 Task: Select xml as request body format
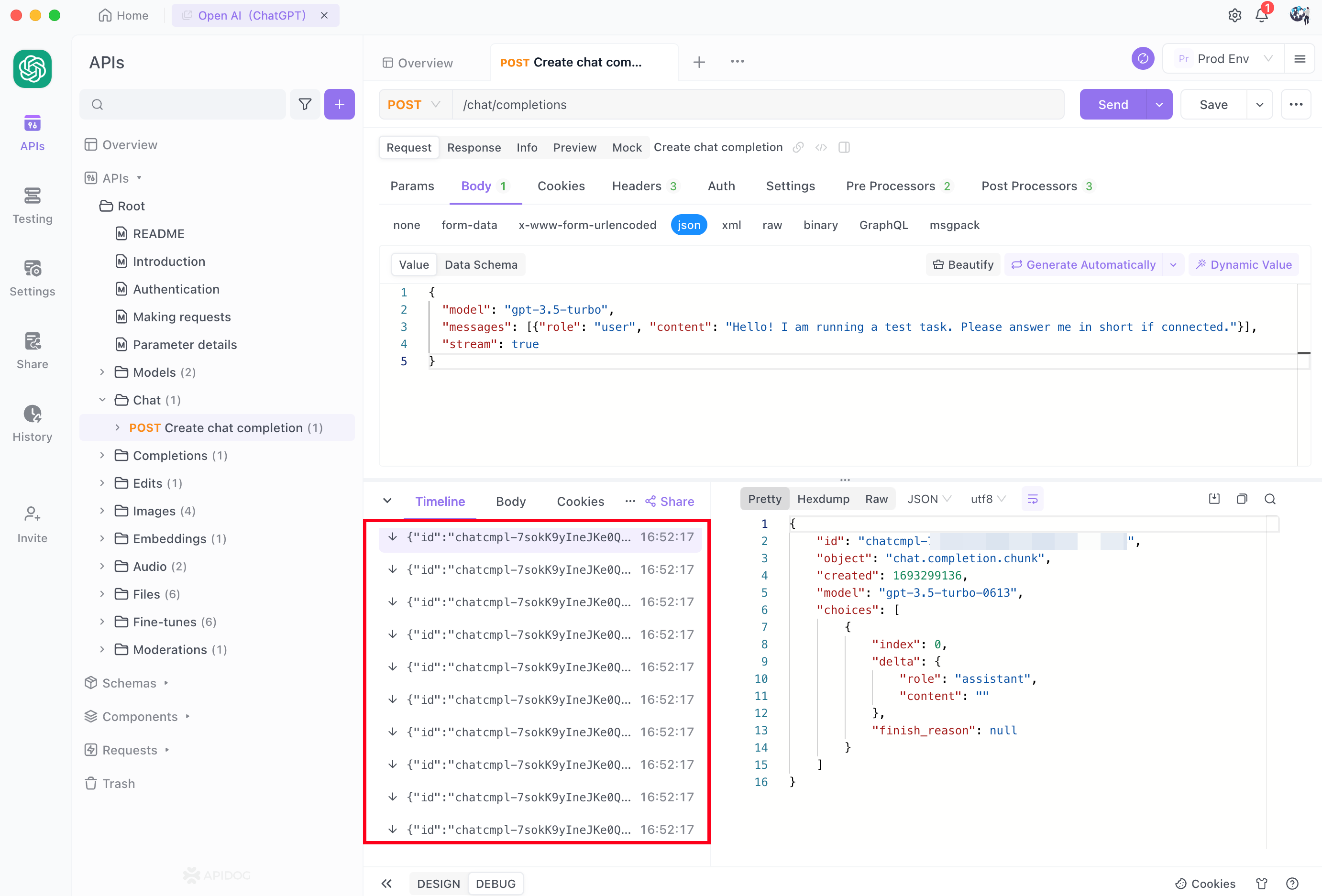click(x=731, y=225)
